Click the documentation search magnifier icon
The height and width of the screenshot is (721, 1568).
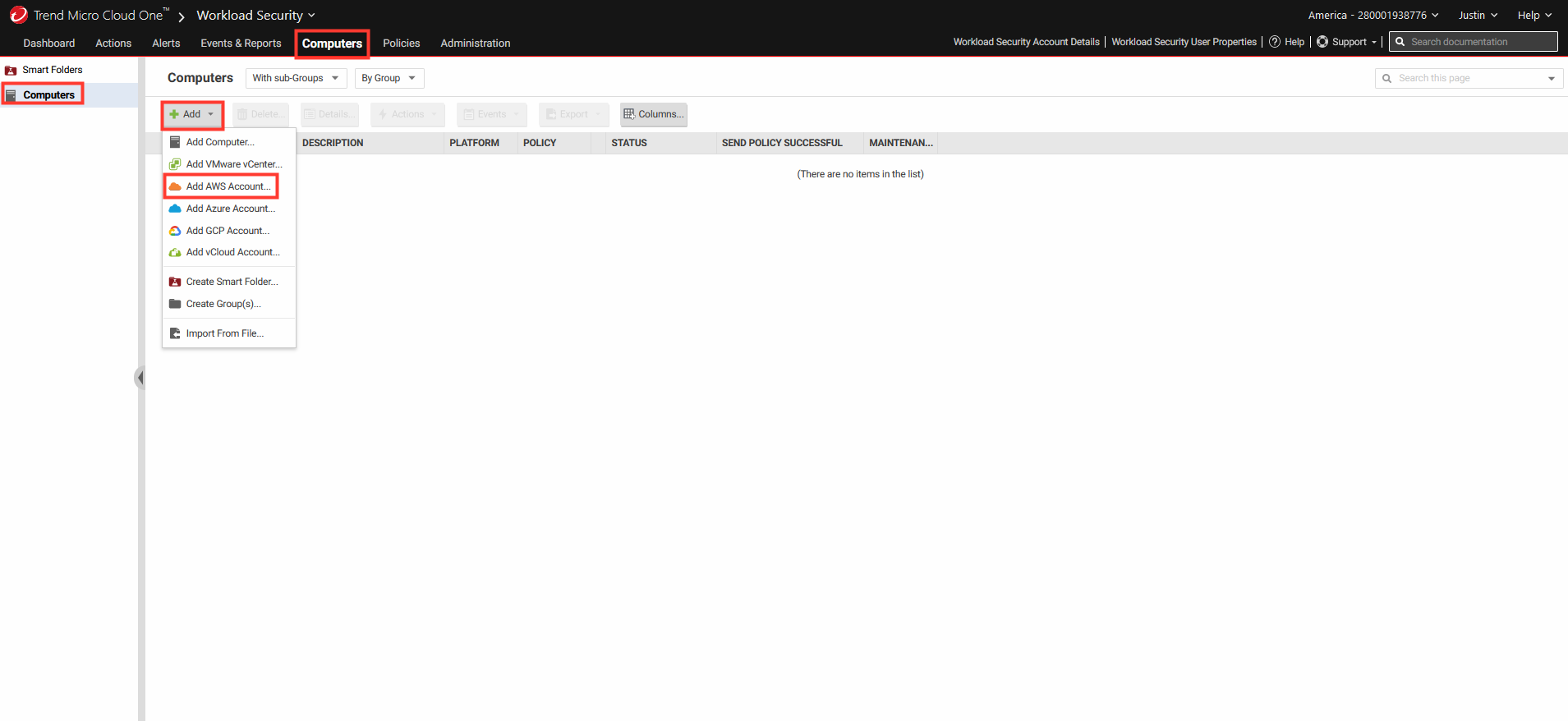[x=1400, y=42]
